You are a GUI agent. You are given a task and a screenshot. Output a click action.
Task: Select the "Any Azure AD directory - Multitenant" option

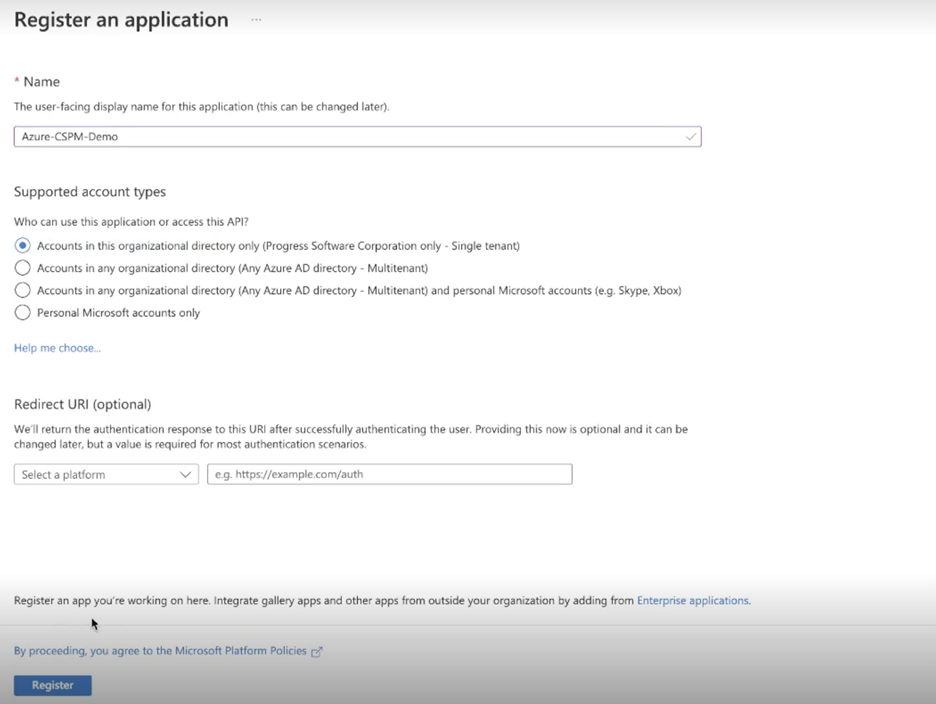point(22,268)
